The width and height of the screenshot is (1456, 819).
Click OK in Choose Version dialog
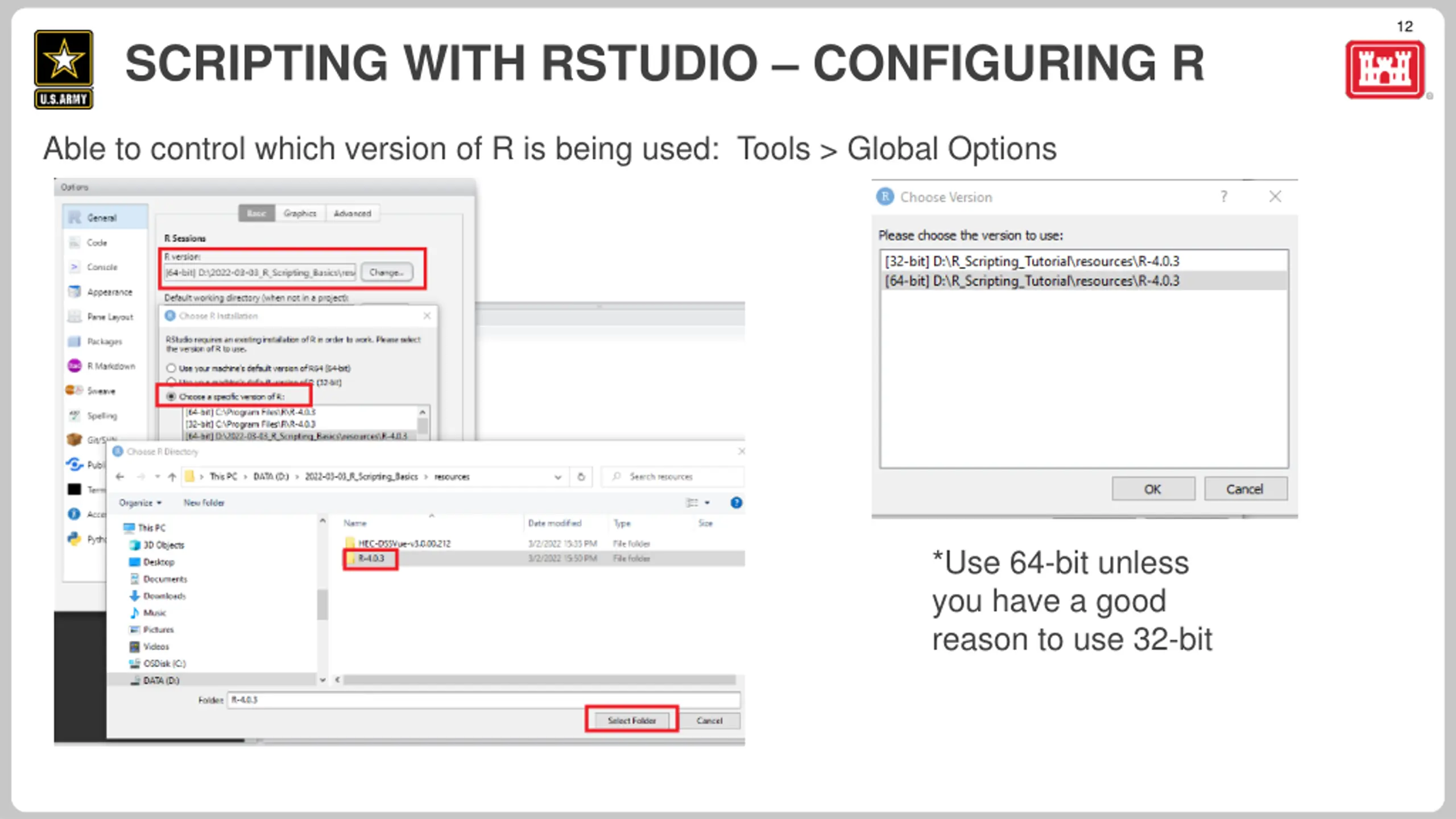pyautogui.click(x=1153, y=489)
